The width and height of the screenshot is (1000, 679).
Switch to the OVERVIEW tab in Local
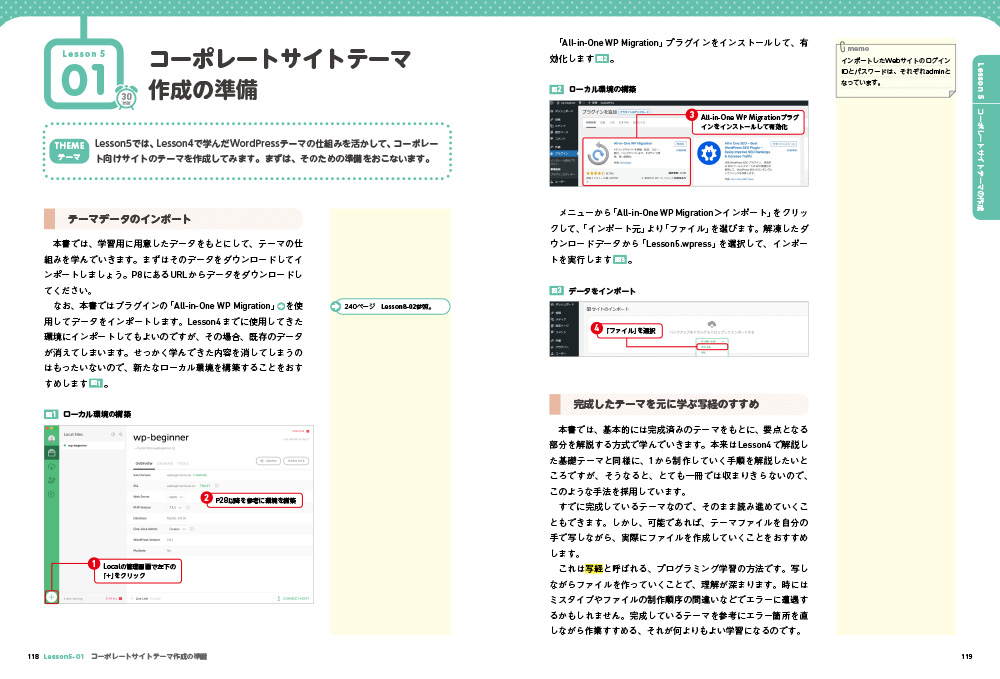[143, 464]
